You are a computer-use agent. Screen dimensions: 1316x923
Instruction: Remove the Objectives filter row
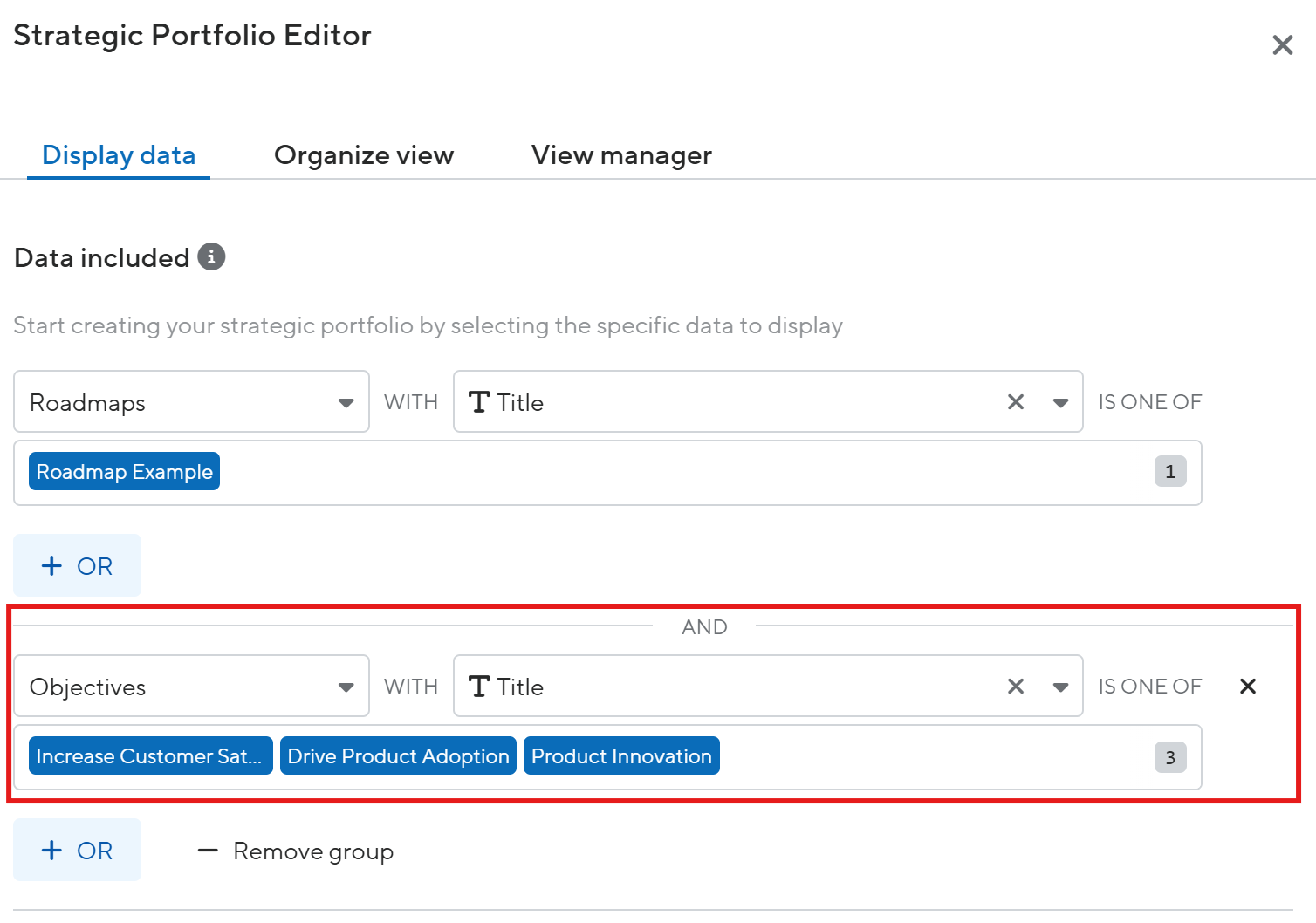pyautogui.click(x=1247, y=687)
